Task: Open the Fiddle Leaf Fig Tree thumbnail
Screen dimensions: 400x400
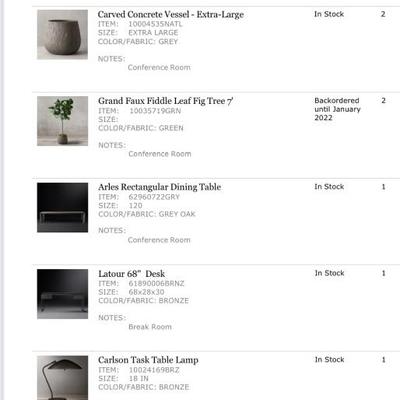Action: [x=62, y=121]
